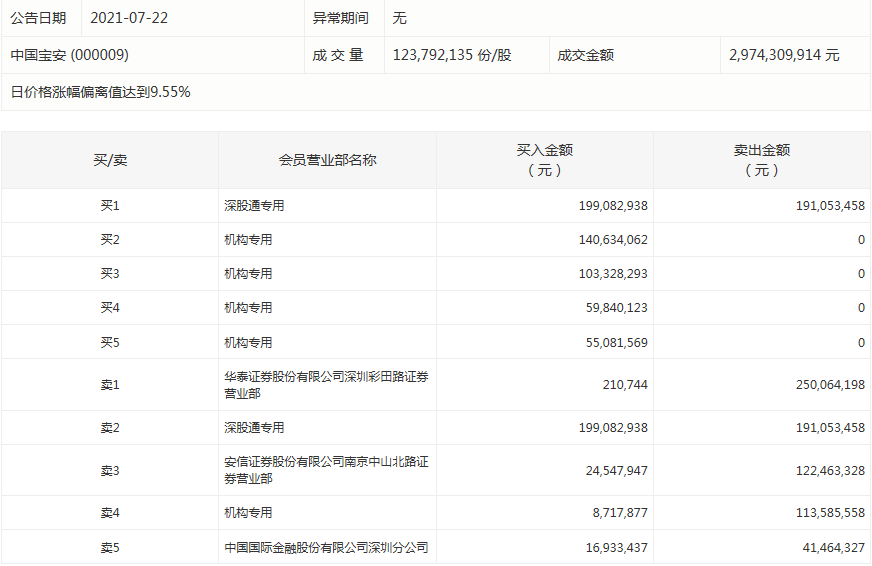Click 机构专用 in the 买2 row
This screenshot has height=566, width=872.
[248, 240]
